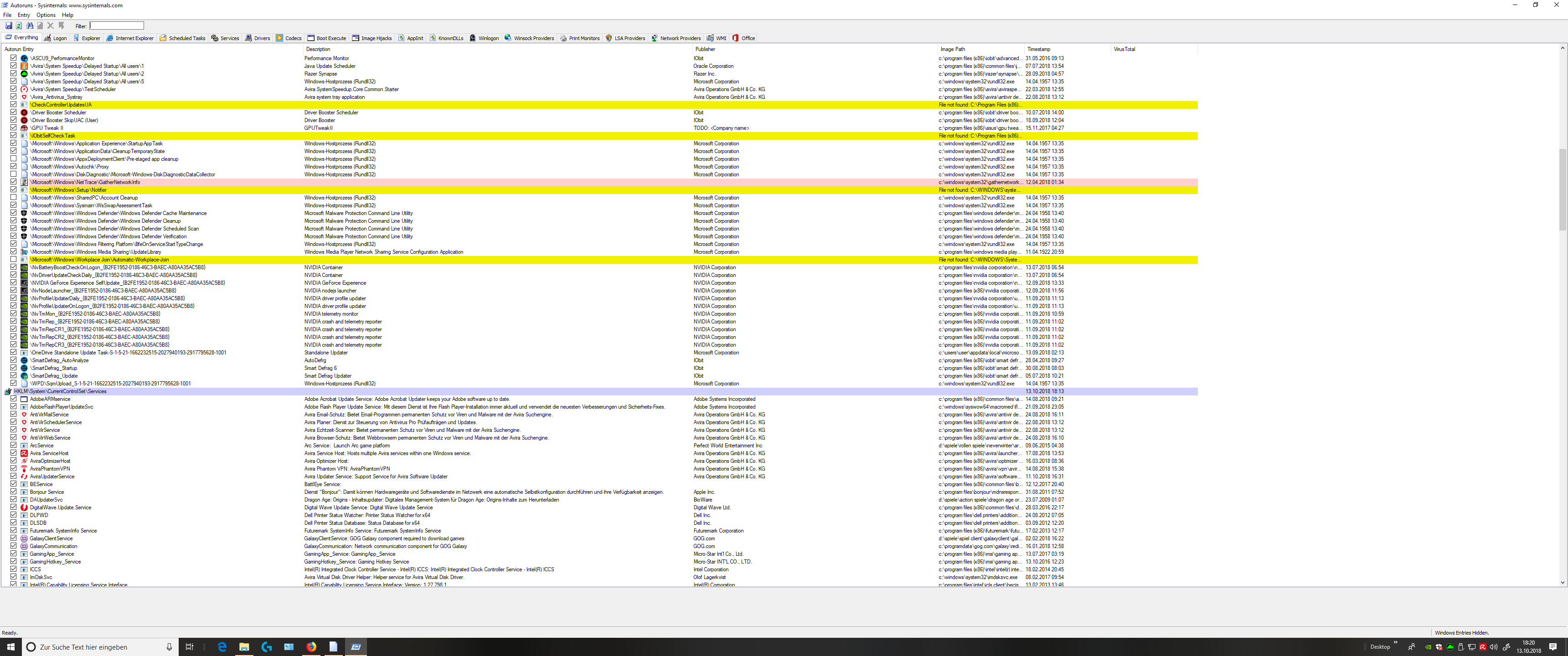Sort by the Timestamp column header
The image size is (1568, 656).
point(1038,49)
